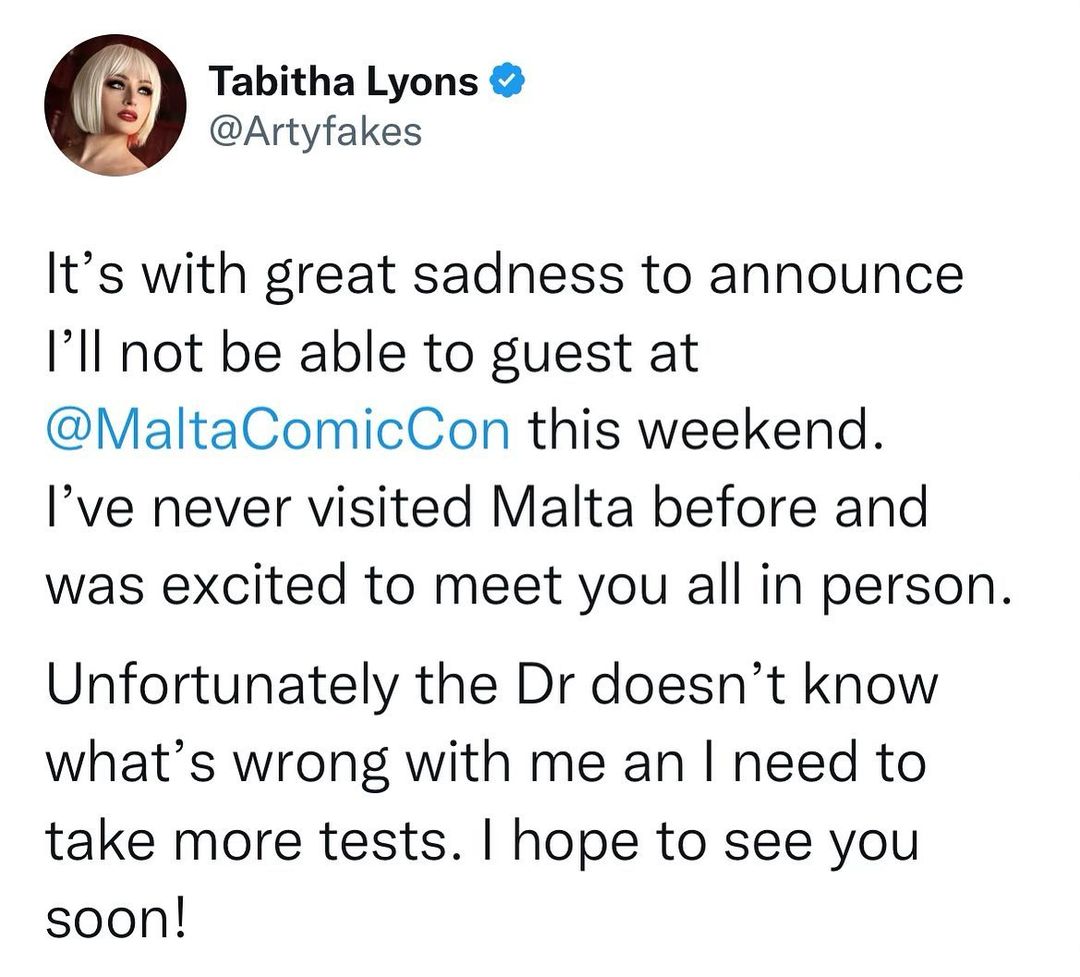This screenshot has height=977, width=1080.
Task: Click the line "I'll not be able to guest at"
Action: pos(372,354)
